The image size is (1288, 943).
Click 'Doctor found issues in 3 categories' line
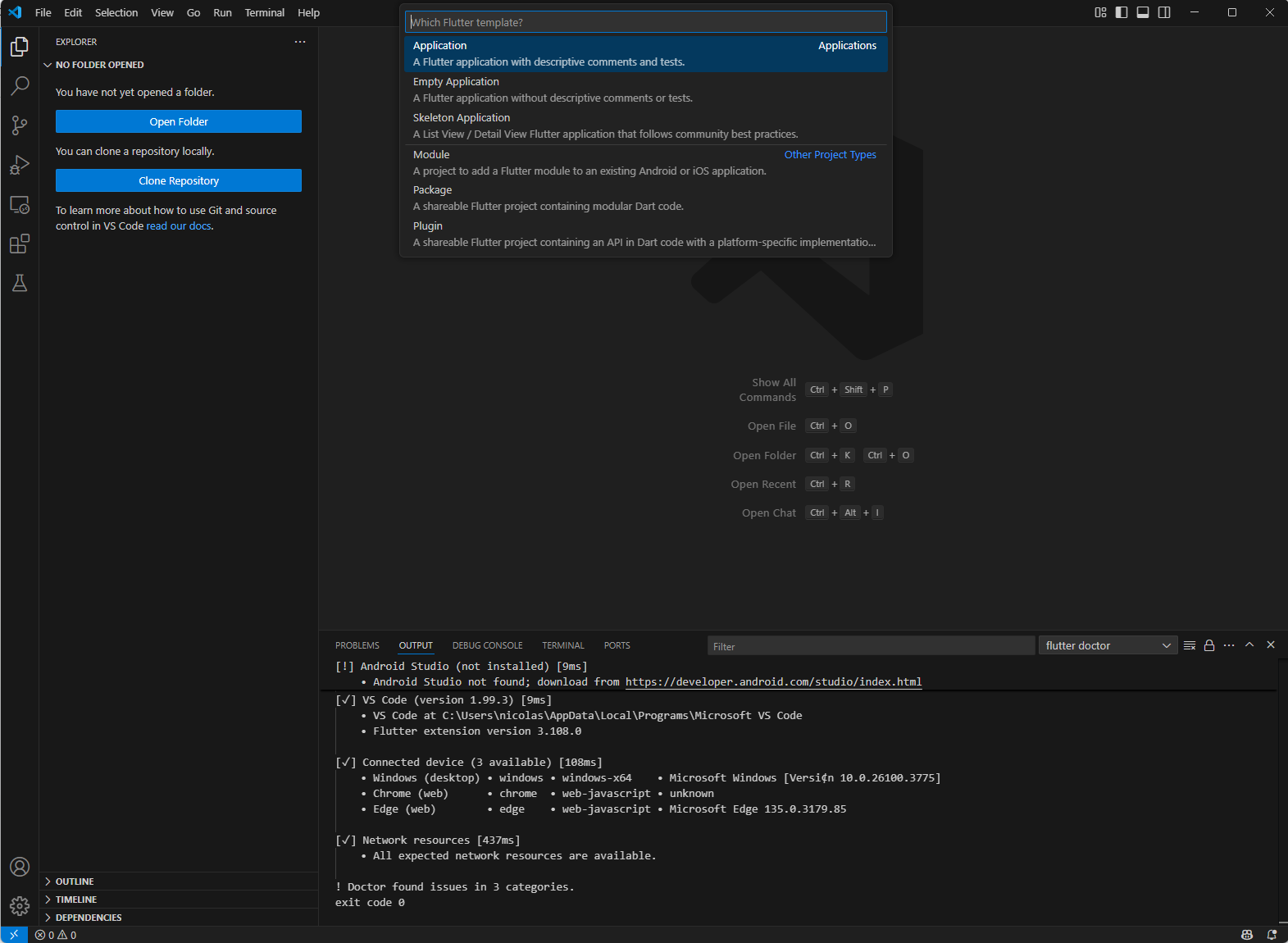(455, 887)
